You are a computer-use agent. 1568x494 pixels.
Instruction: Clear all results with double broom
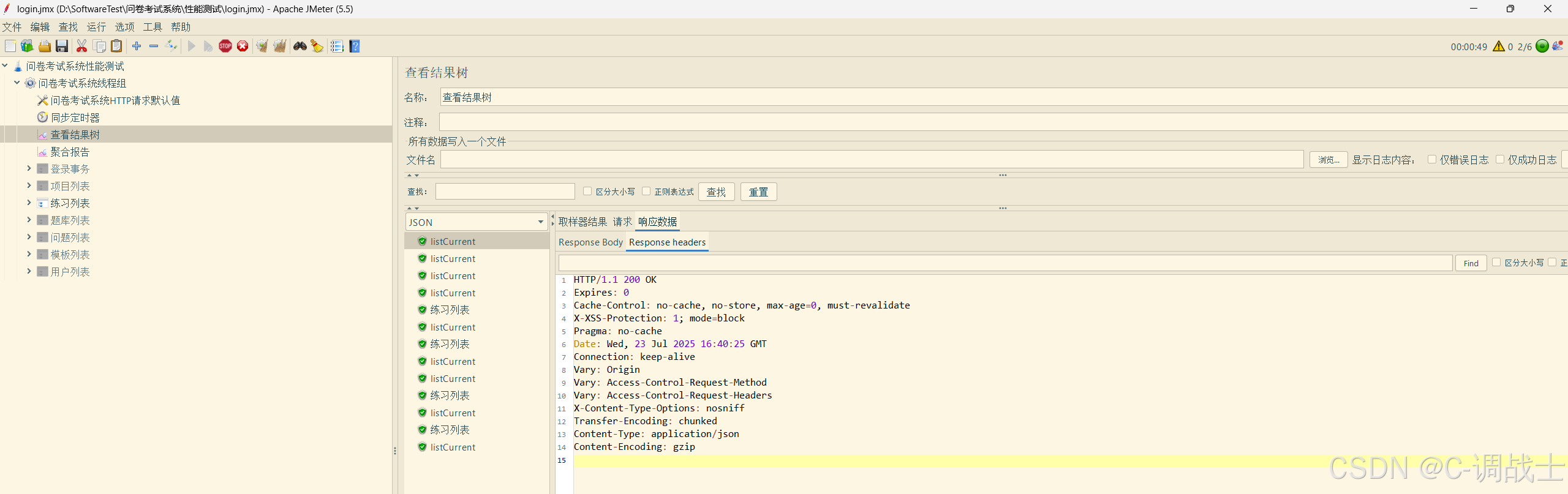280,46
